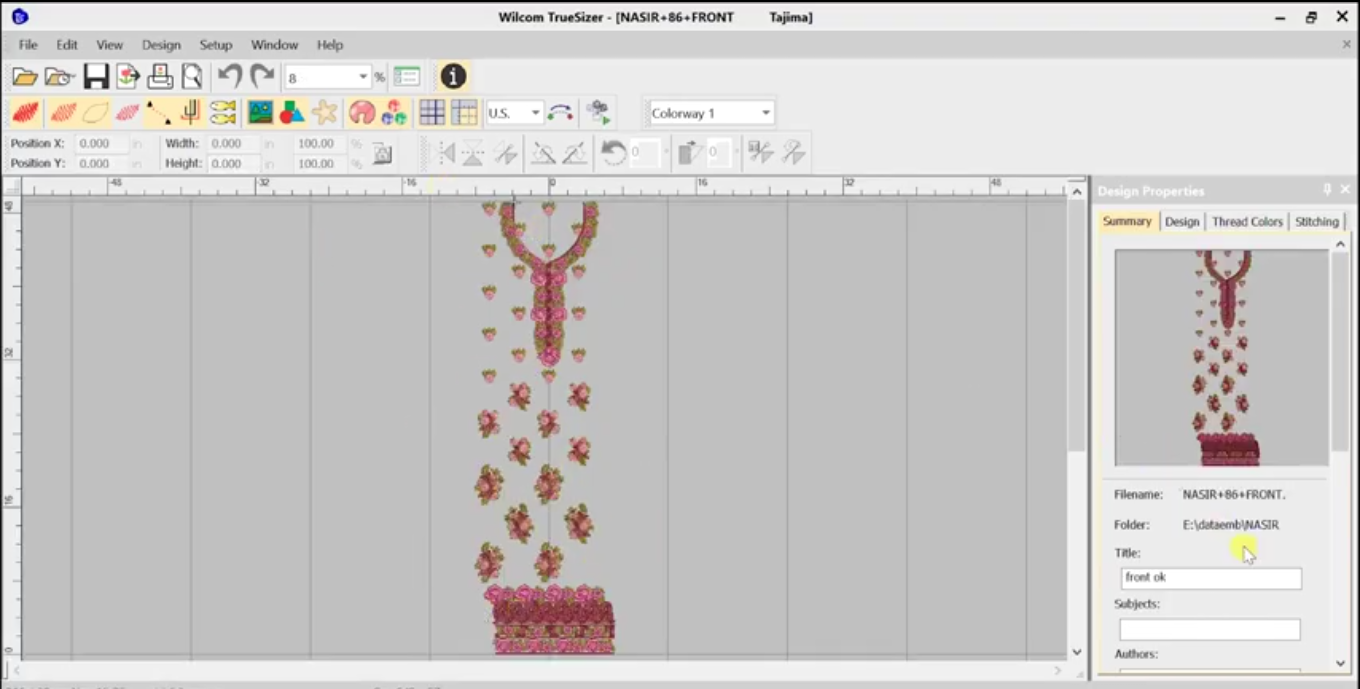This screenshot has width=1360, height=689.
Task: Open the View menu
Action: click(110, 45)
